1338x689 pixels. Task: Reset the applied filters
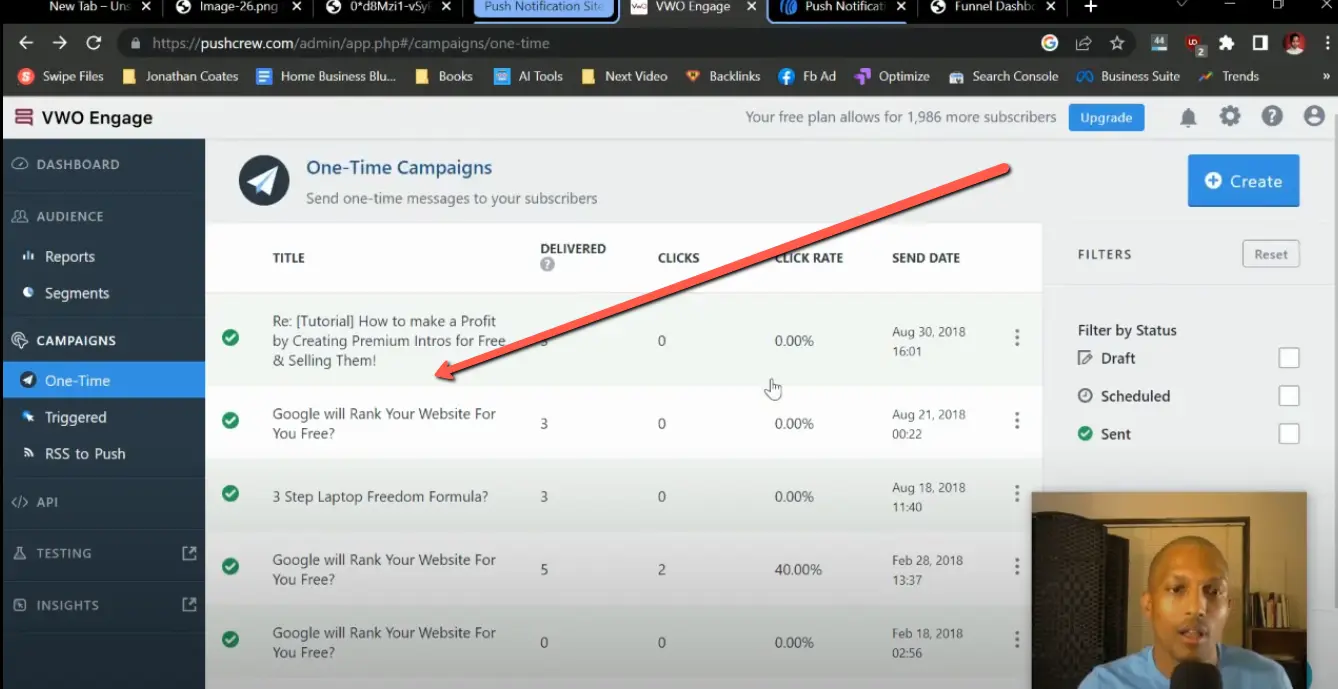click(1270, 253)
